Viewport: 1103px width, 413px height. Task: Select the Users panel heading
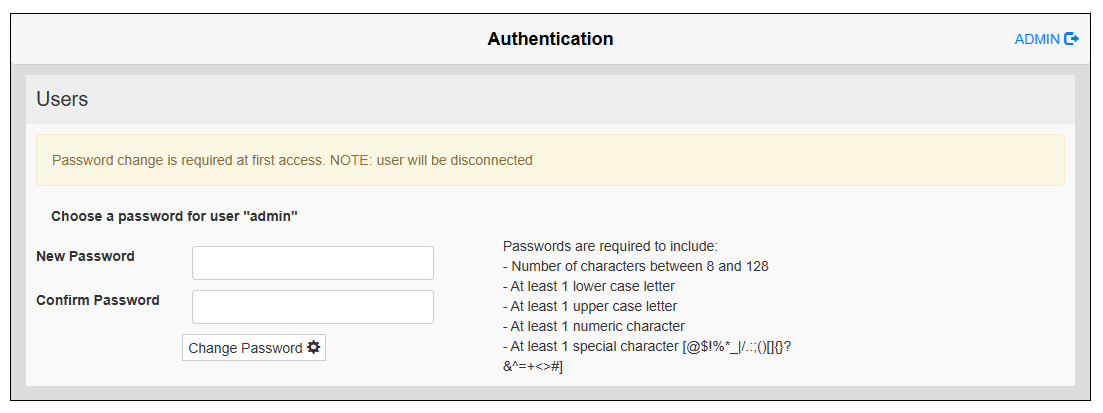(62, 99)
